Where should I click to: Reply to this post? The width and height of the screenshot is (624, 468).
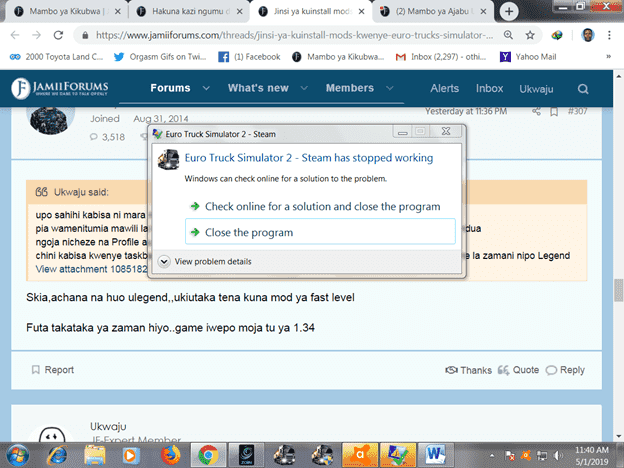click(565, 370)
